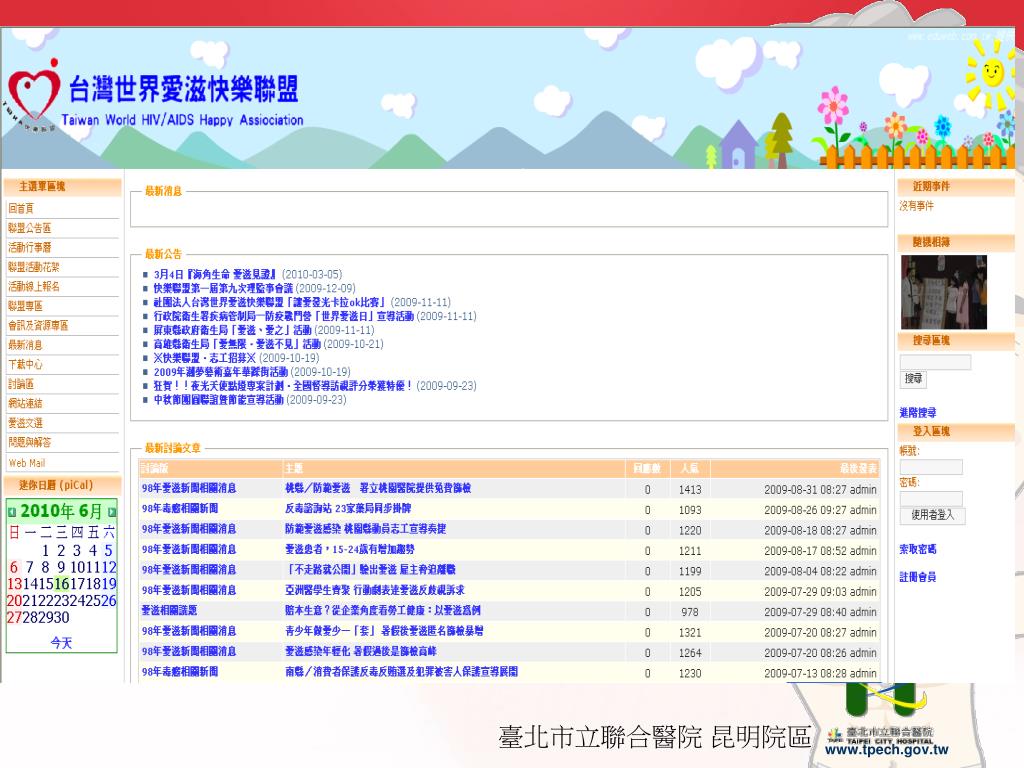This screenshot has width=1024, height=768.
Task: Open the 進階搜尋 advanced search link
Action: [x=917, y=412]
